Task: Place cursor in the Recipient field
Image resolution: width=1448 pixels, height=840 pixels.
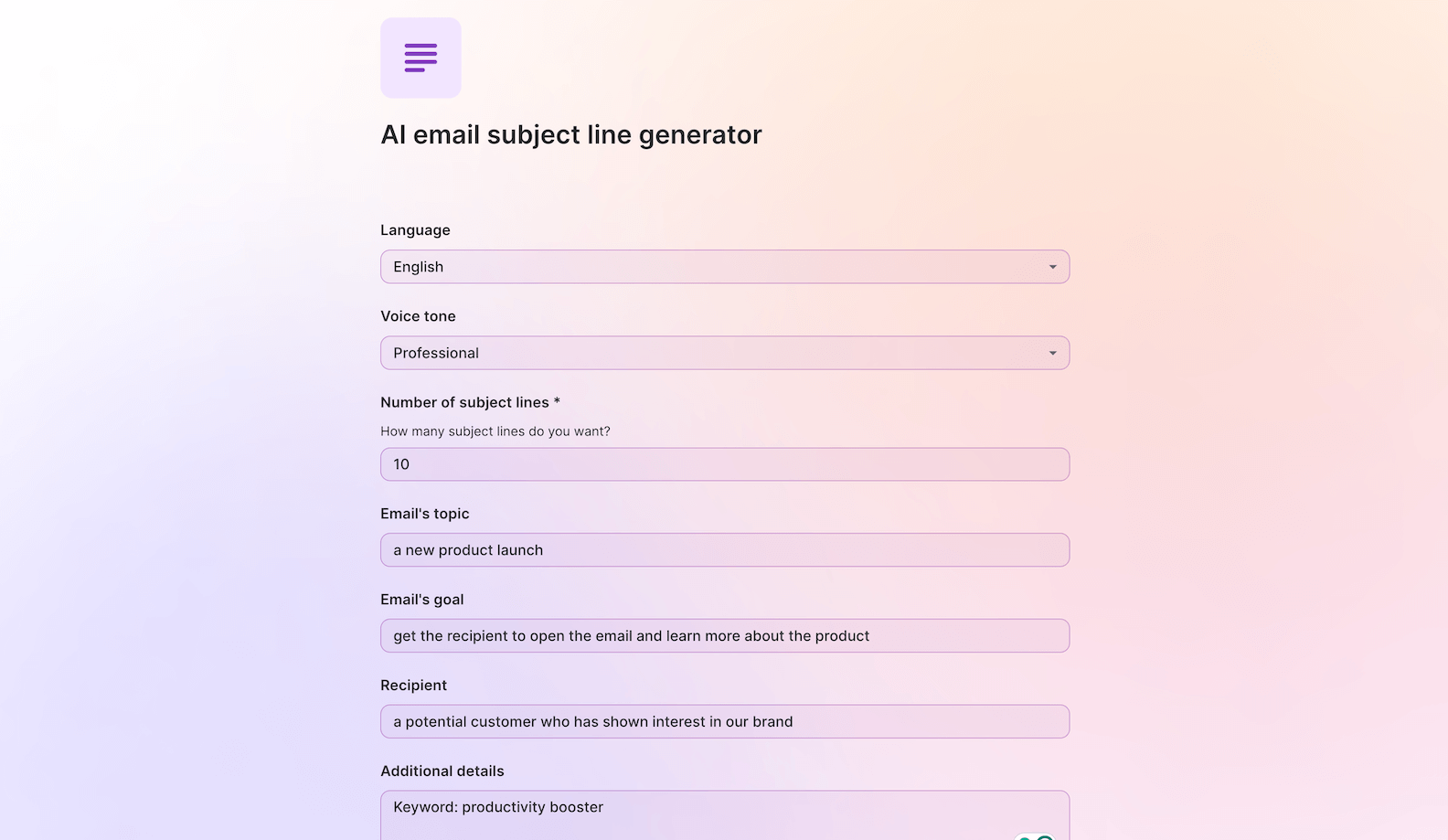Action: tap(722, 721)
